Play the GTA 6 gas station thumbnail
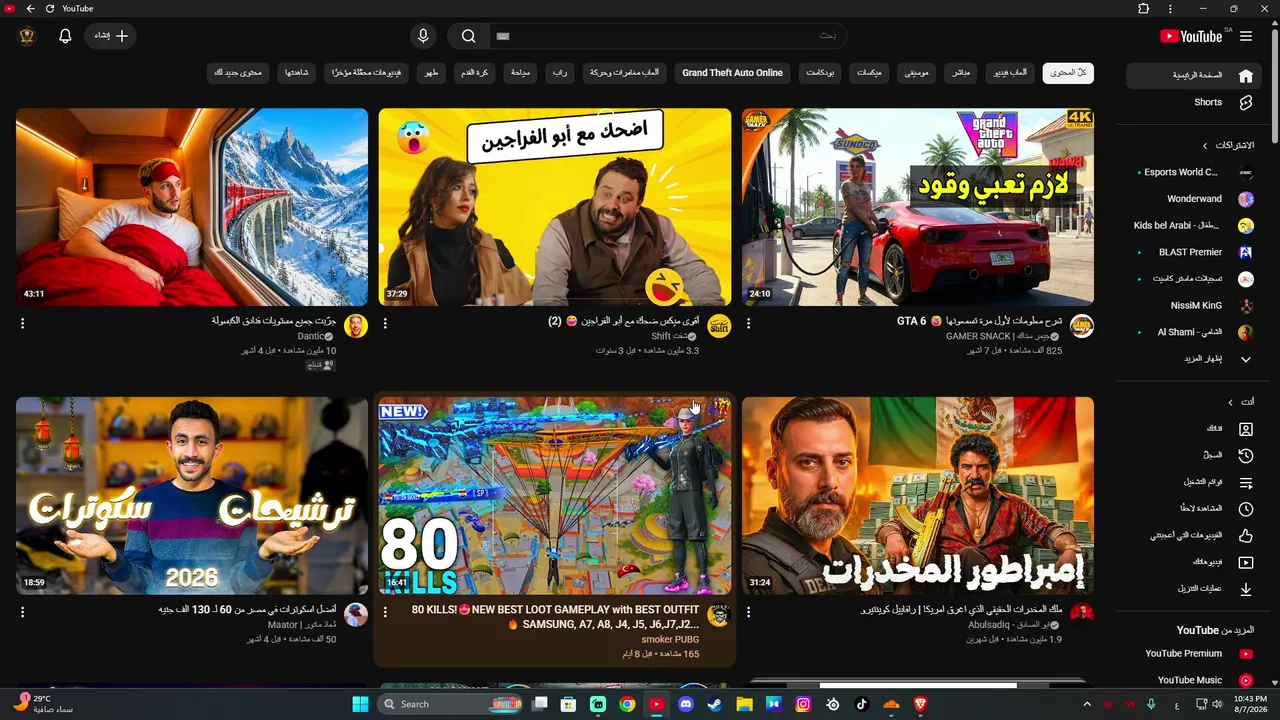 tap(918, 207)
